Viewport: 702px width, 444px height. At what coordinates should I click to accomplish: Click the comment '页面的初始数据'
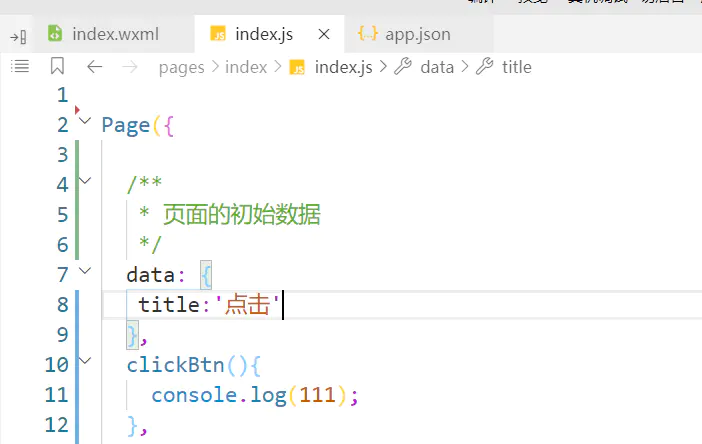(x=242, y=214)
